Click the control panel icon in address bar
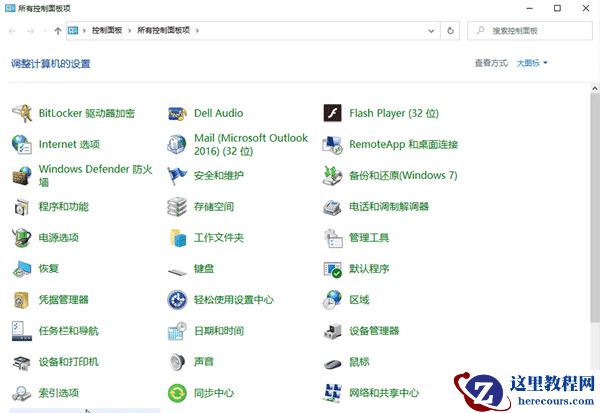The width and height of the screenshot is (600, 413). click(x=73, y=31)
